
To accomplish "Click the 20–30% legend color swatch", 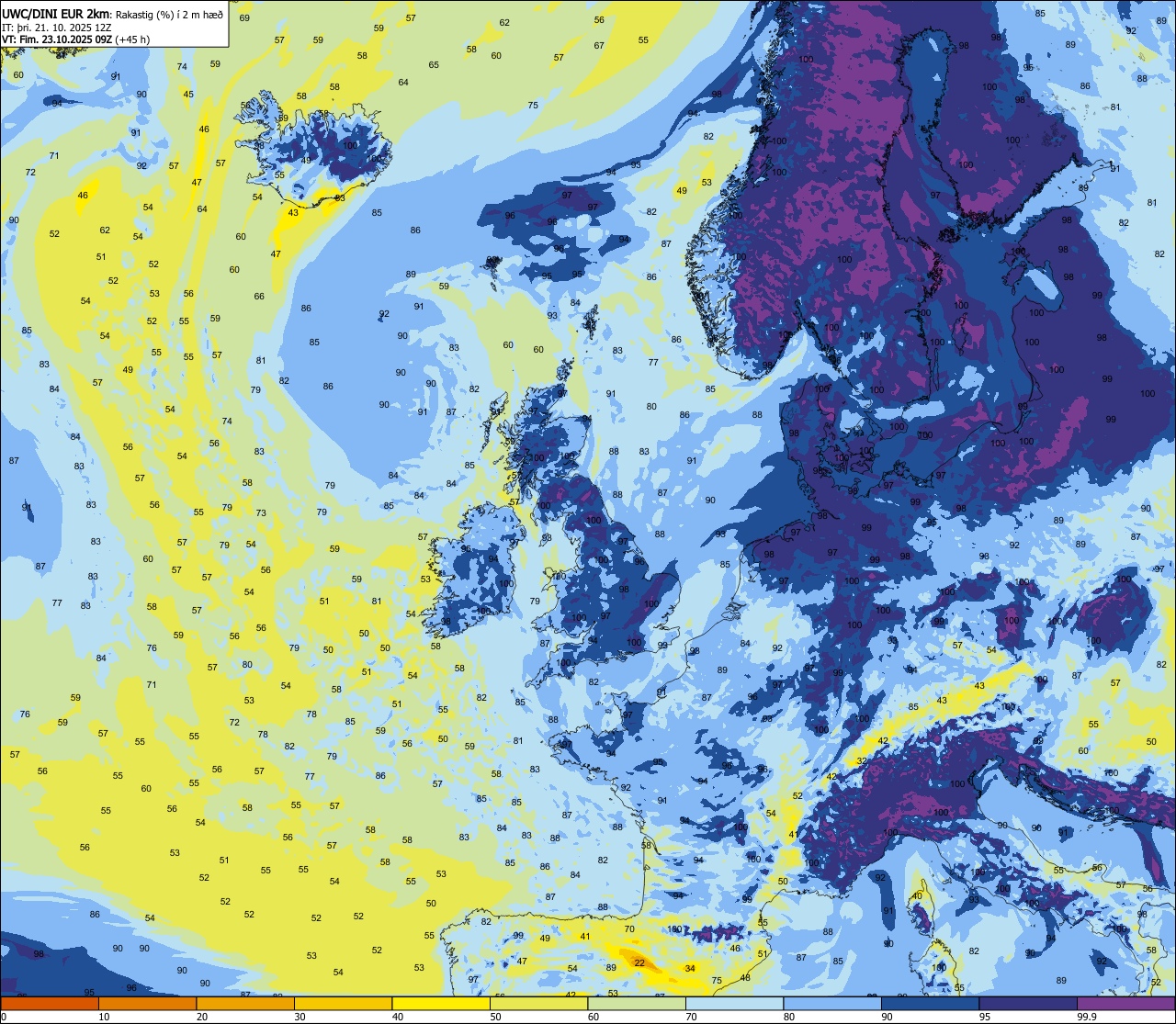I will (x=245, y=1004).
